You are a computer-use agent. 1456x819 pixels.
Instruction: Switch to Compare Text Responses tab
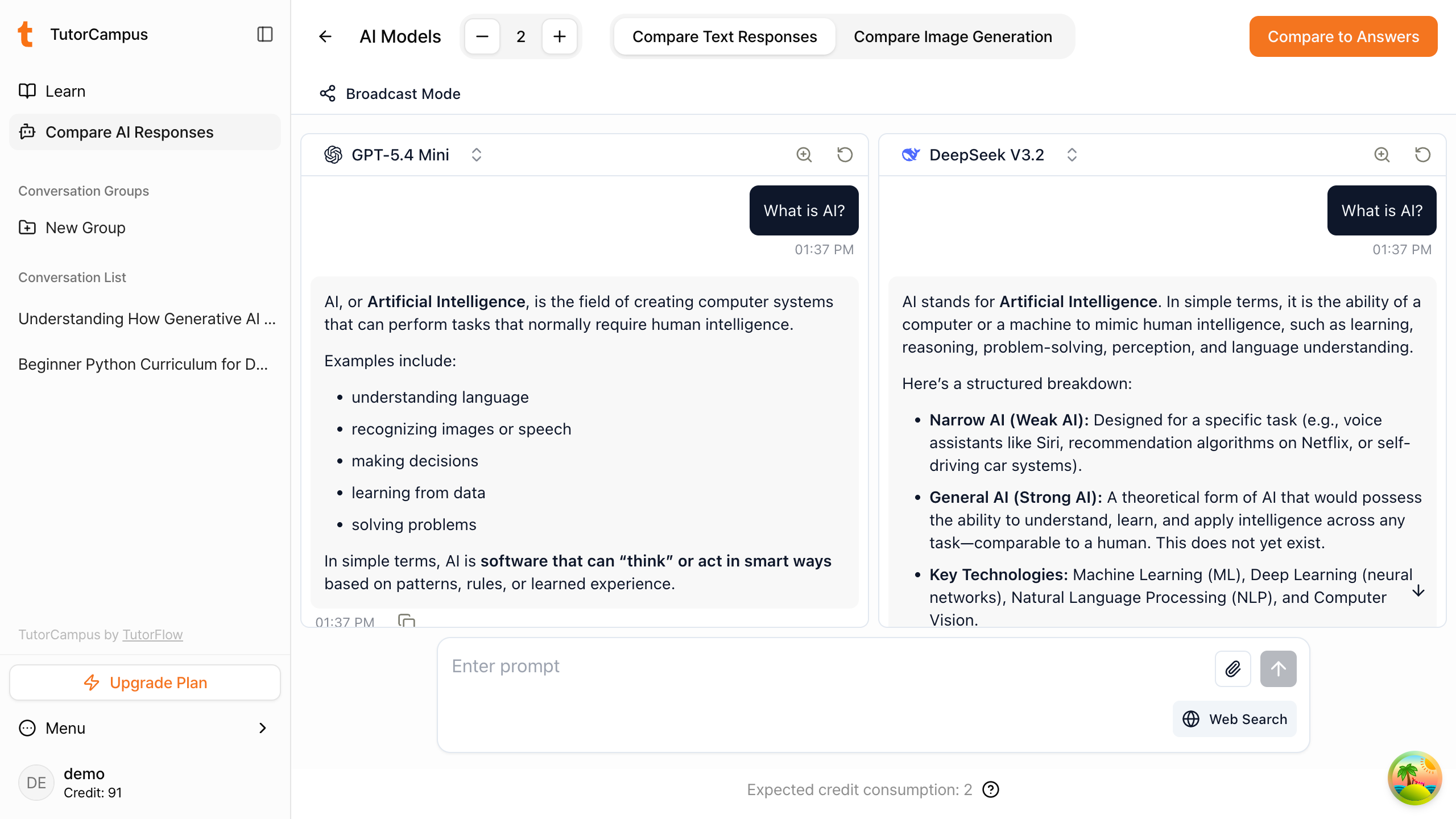tap(725, 36)
